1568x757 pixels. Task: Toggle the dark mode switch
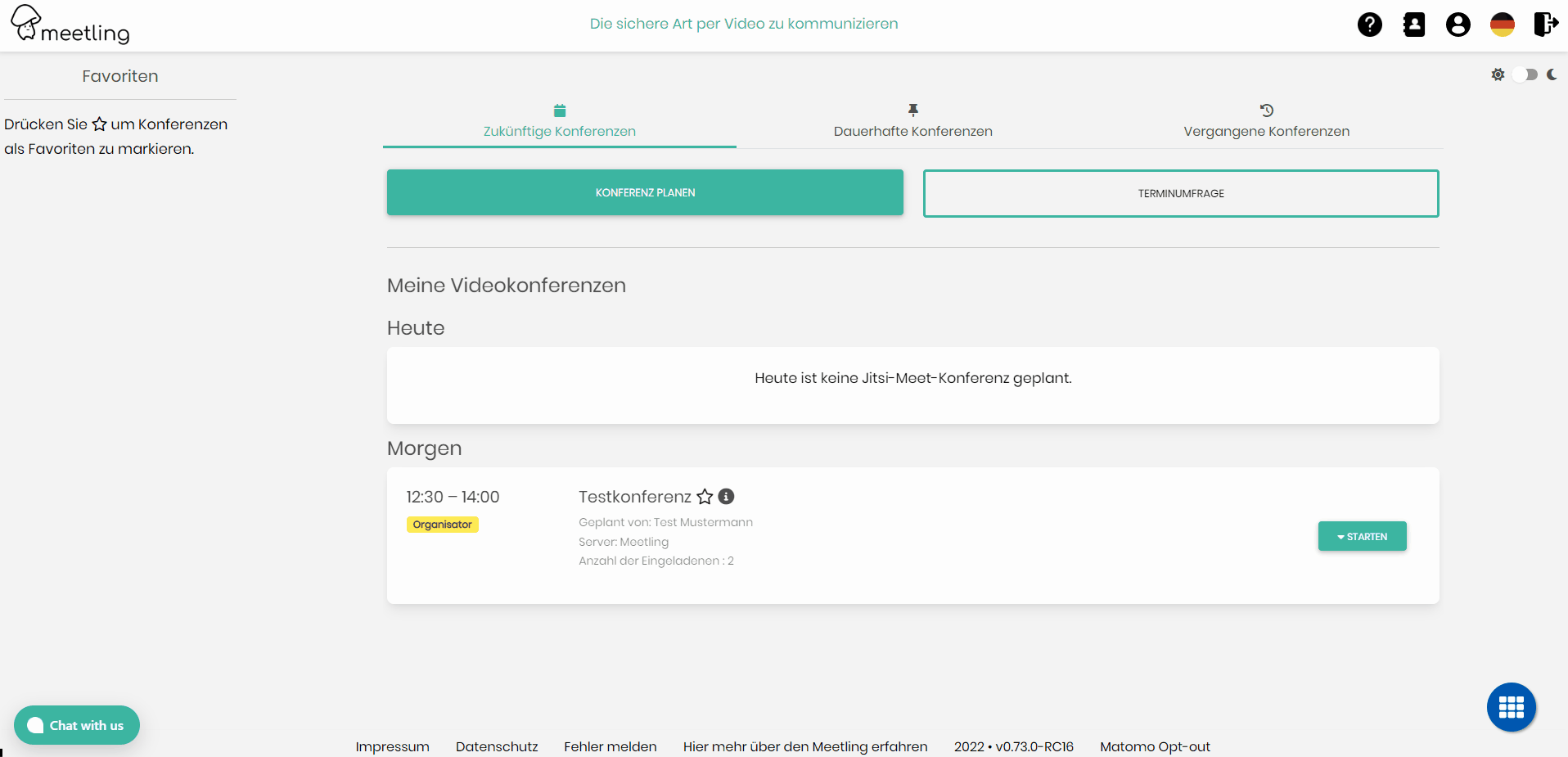pos(1525,74)
